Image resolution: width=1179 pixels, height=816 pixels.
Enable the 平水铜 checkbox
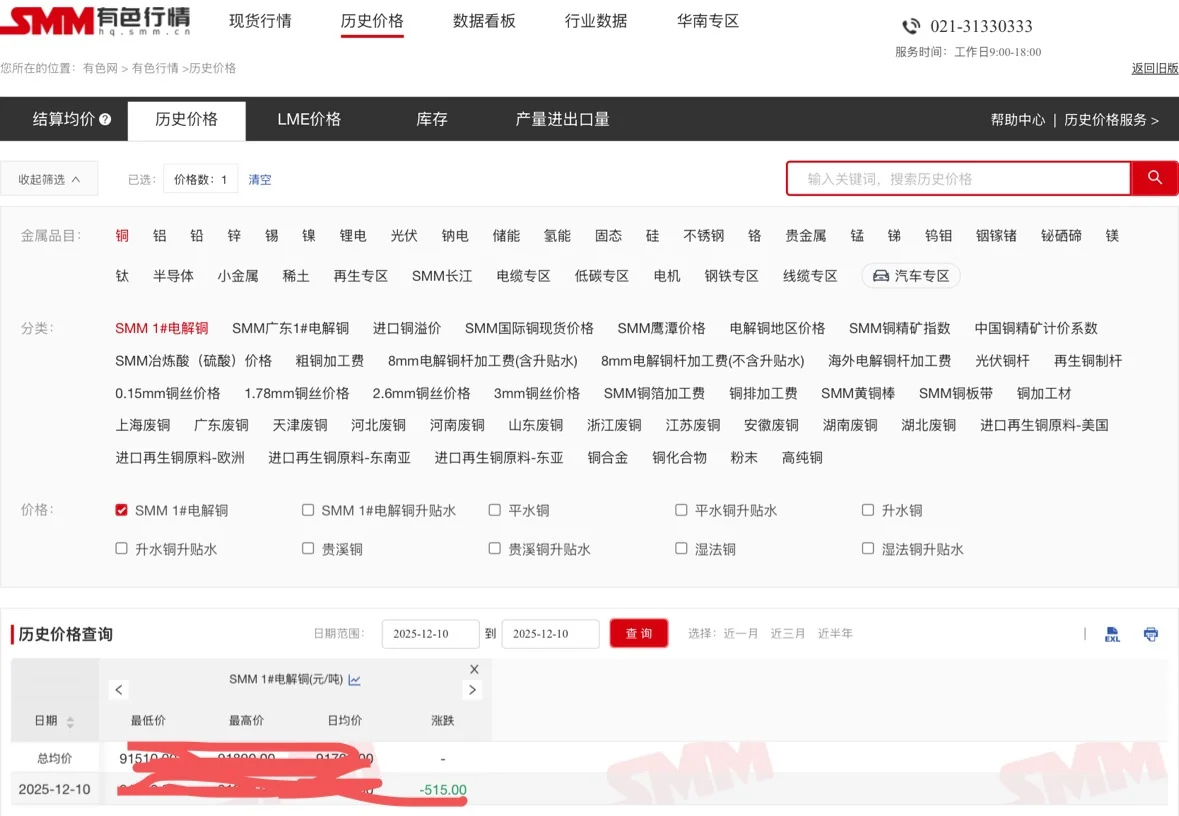[x=494, y=509]
